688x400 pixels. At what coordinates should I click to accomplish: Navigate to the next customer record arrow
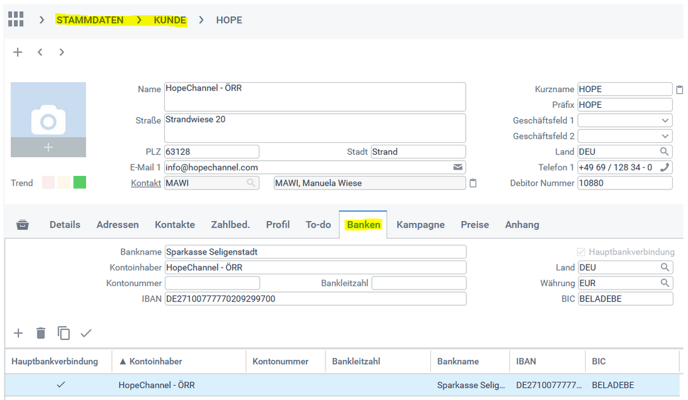62,52
